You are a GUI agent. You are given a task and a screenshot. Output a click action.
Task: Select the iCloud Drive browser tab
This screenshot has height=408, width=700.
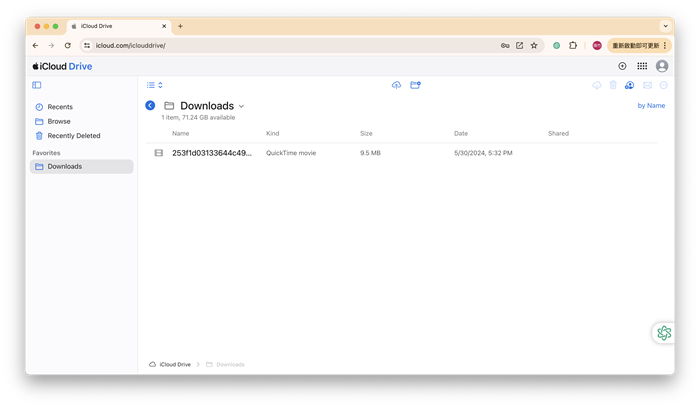(119, 26)
